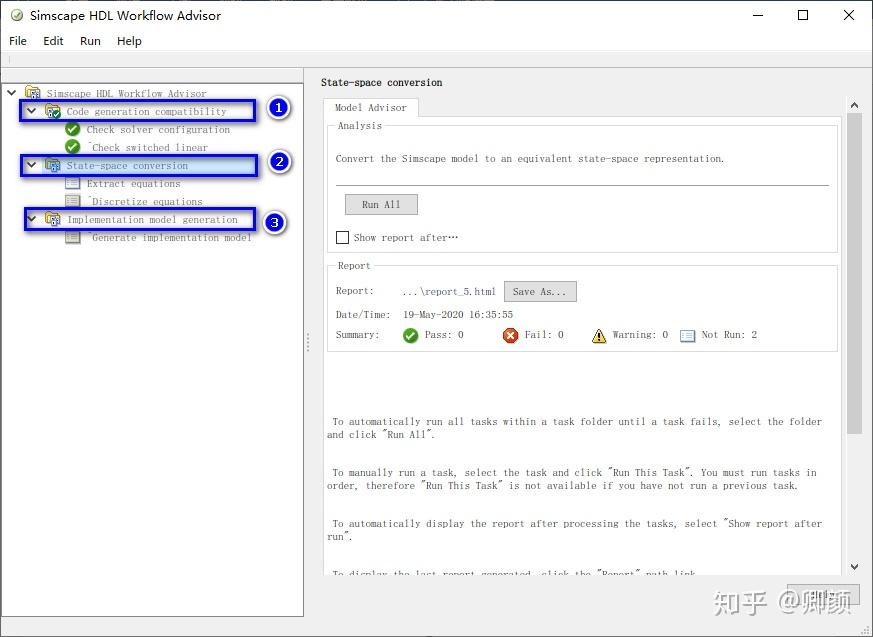Select the Implementation model generation tree row

(153, 219)
